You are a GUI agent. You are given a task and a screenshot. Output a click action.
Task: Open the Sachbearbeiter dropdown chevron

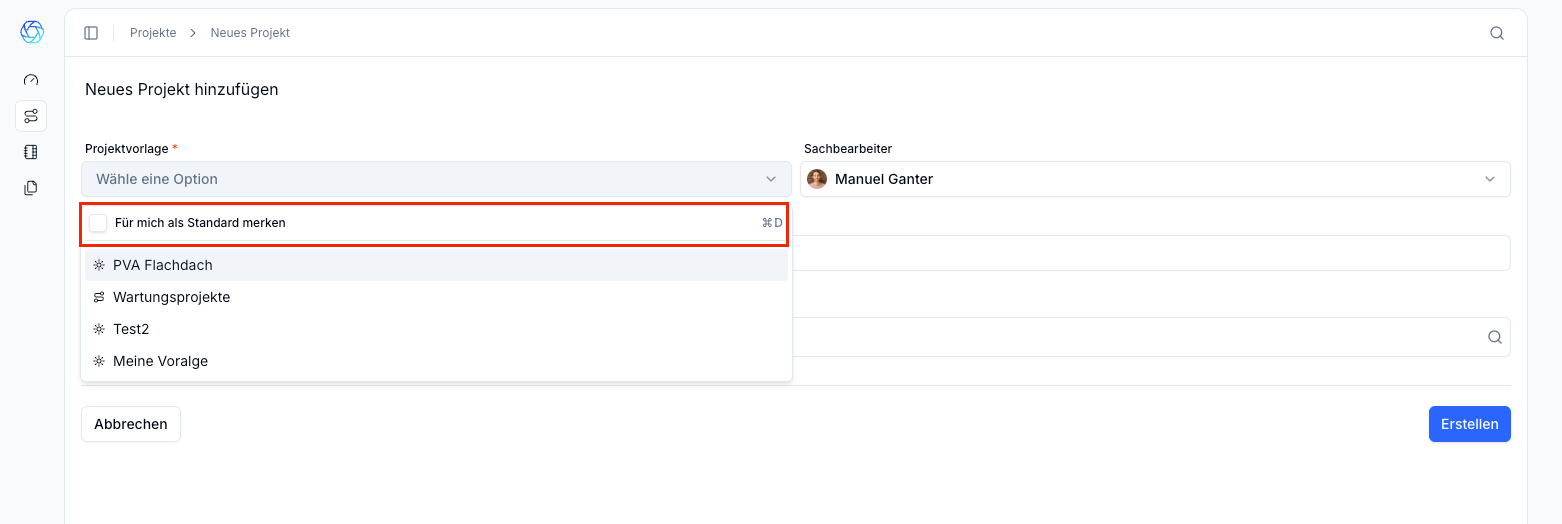point(1490,179)
